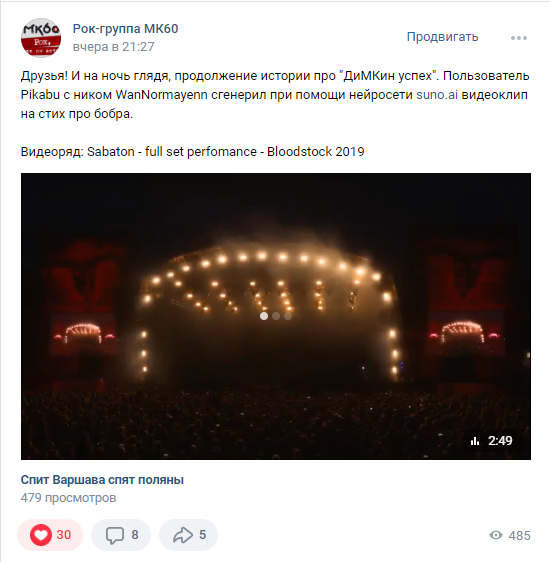Screen dimensions: 550x562
Task: Click the Продвигать link
Action: coord(443,37)
